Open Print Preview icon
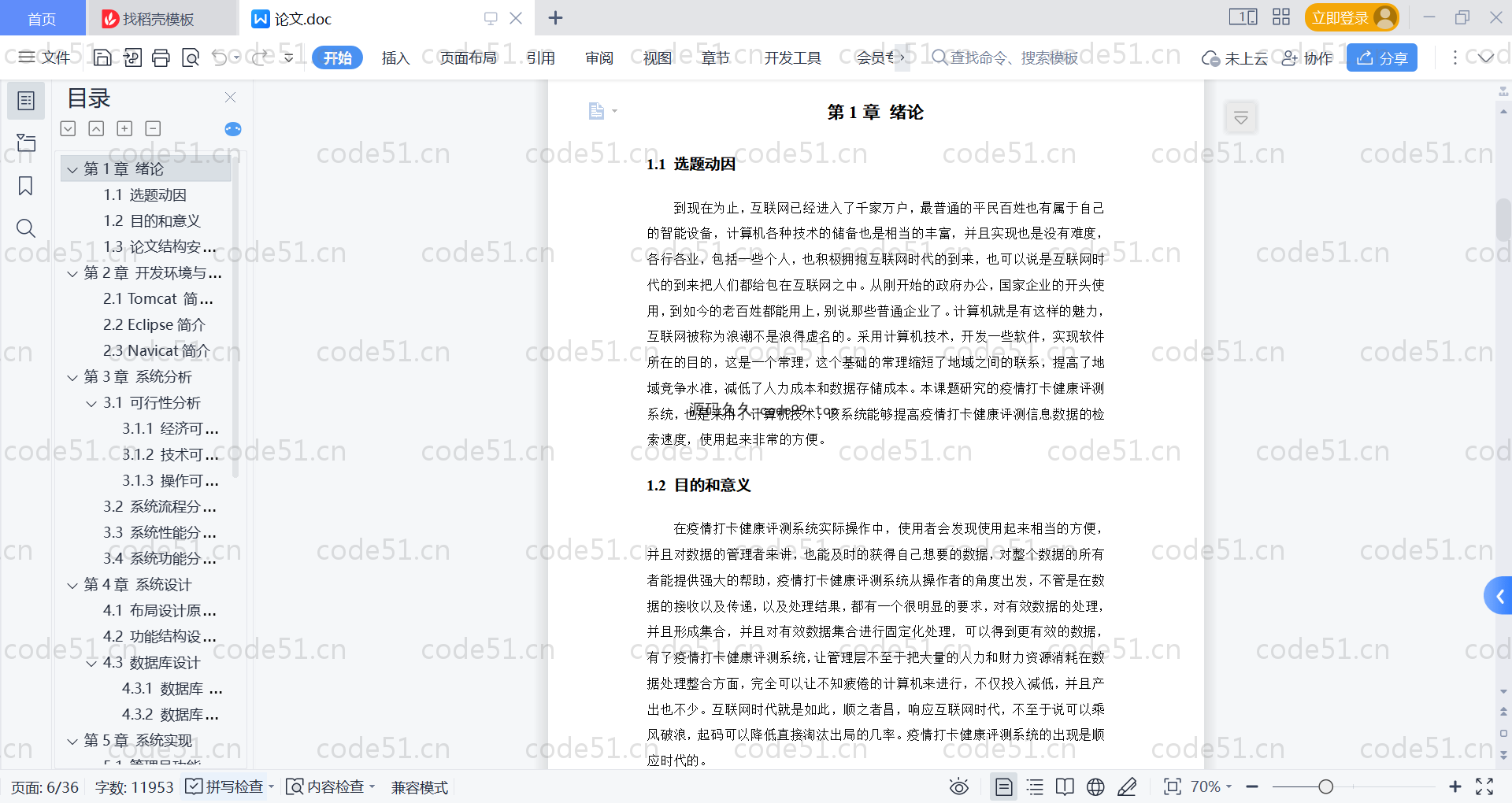The width and height of the screenshot is (1512, 803). click(190, 57)
